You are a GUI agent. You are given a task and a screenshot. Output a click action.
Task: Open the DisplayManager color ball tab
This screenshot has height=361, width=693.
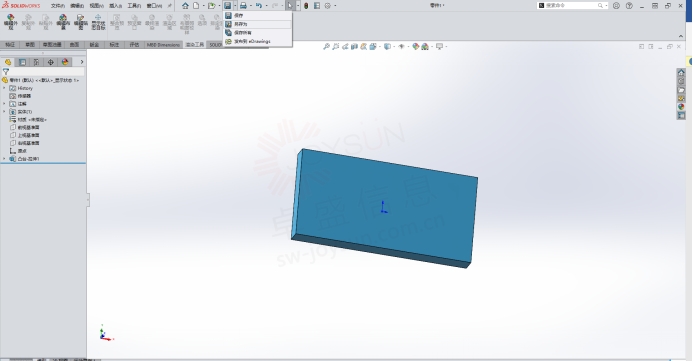pos(65,62)
